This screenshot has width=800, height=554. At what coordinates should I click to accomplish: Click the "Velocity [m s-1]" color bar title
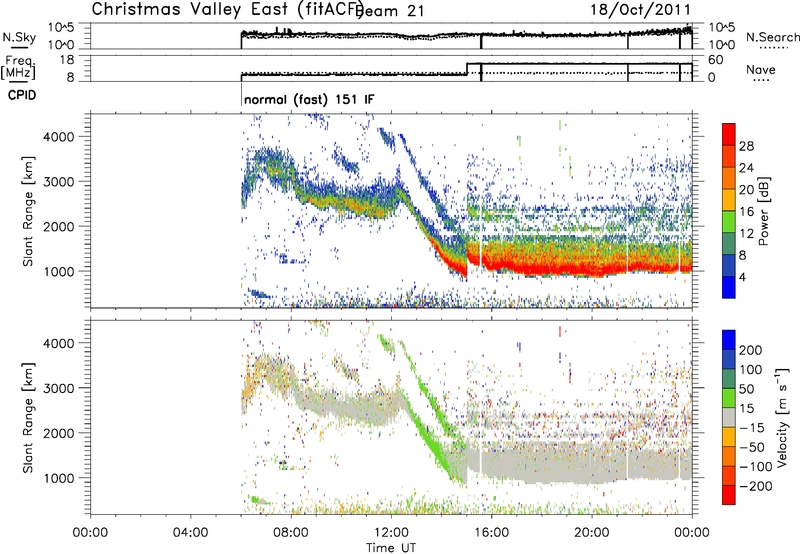pos(781,417)
